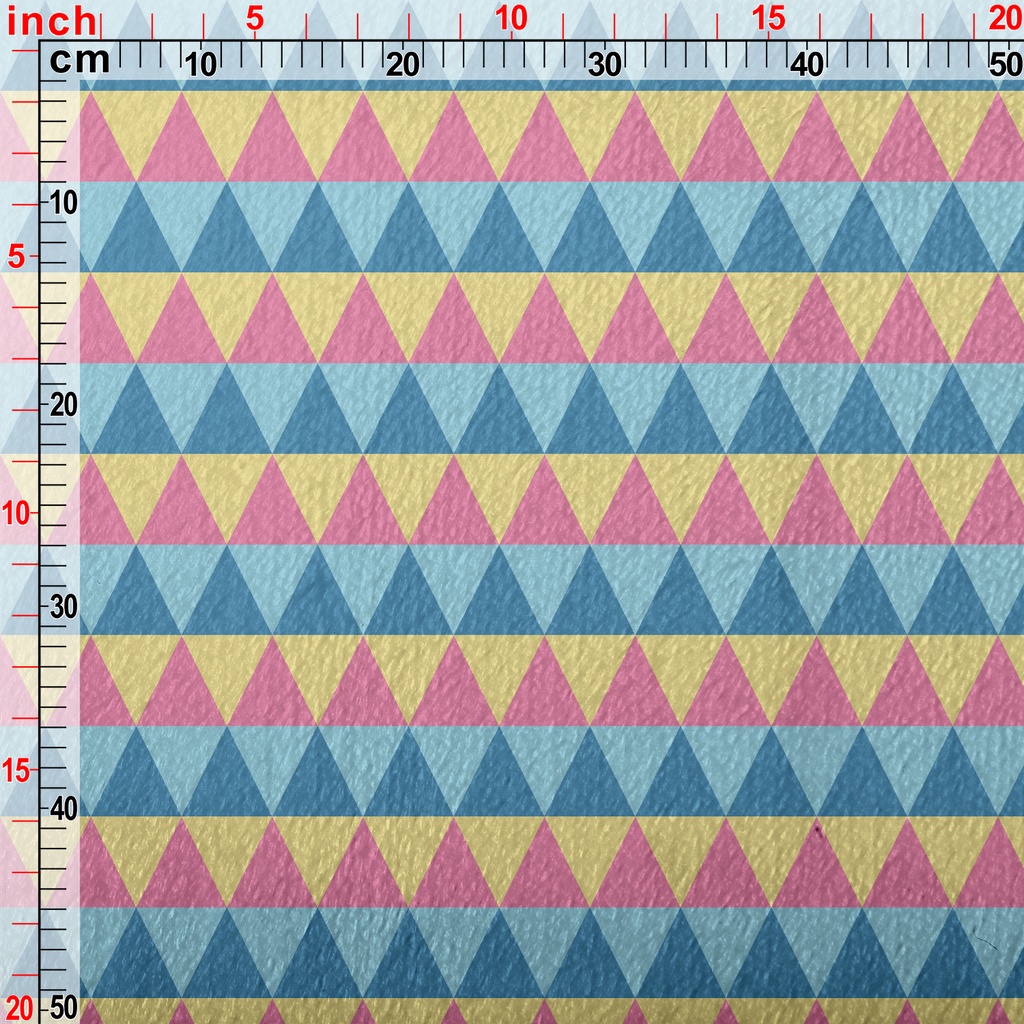Select the 50 cm mark on the horizontal ruler
The height and width of the screenshot is (1024, 1024).
[1004, 65]
